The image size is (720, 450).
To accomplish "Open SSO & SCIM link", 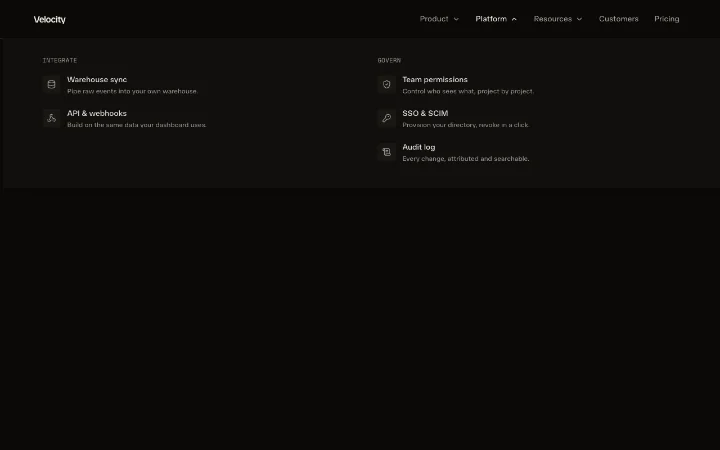I will tap(425, 113).
